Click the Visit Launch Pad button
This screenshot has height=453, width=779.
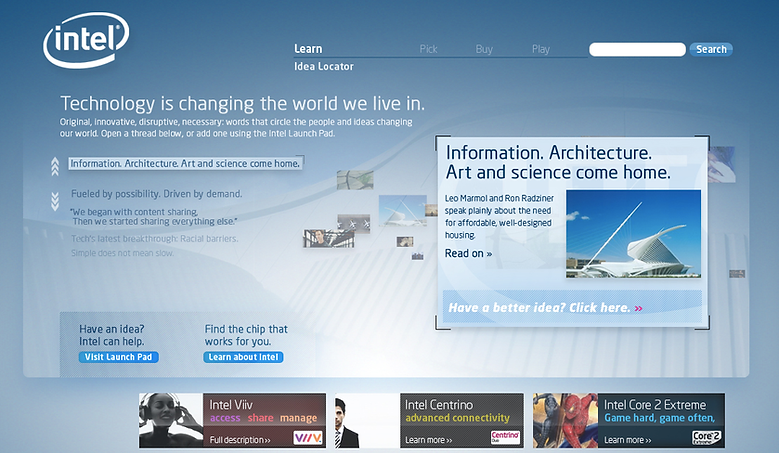(x=118, y=357)
